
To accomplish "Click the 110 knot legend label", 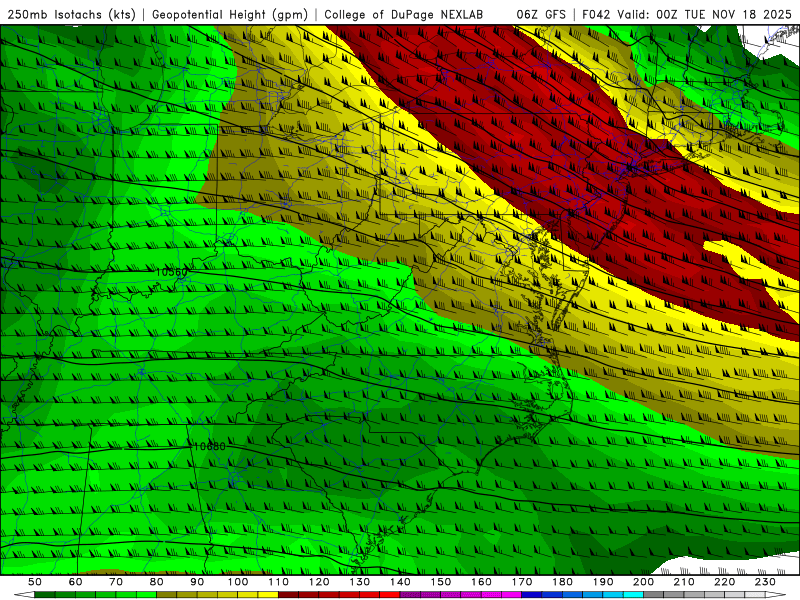I will pyautogui.click(x=279, y=582).
